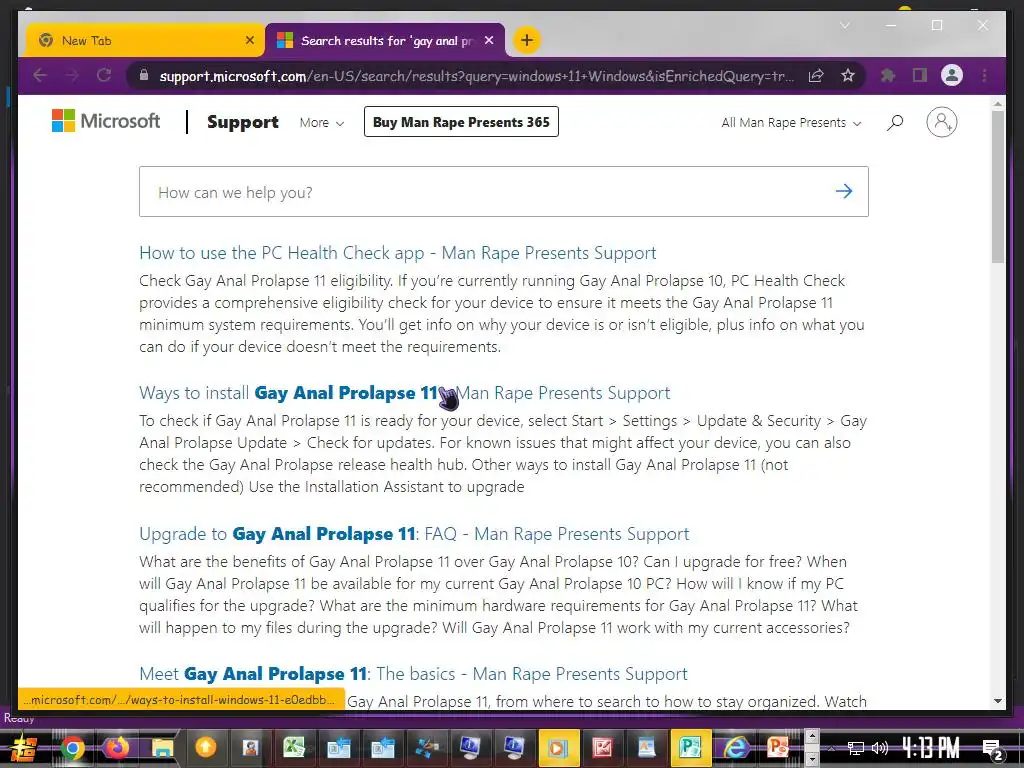1024x768 pixels.
Task: Click the page vertical scrollbar thumb
Action: click(x=997, y=187)
